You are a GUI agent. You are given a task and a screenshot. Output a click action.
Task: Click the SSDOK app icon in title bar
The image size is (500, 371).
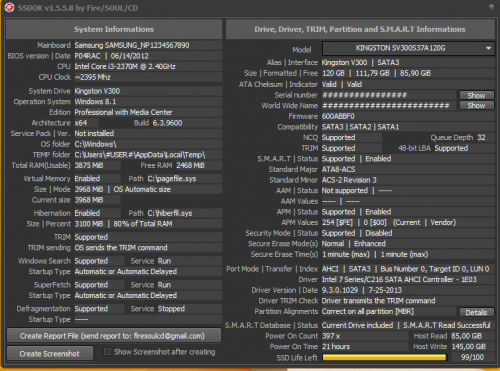click(x=9, y=8)
